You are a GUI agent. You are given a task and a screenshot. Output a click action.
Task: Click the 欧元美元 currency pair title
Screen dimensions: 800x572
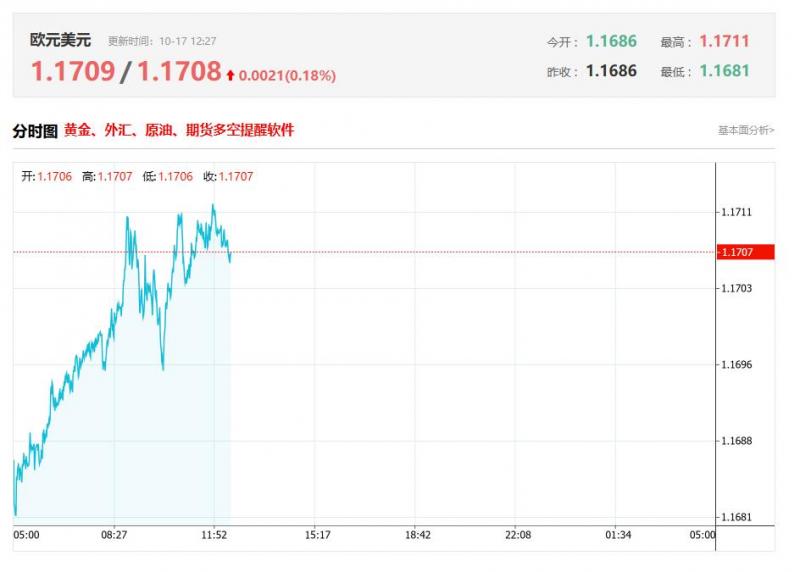click(x=60, y=40)
